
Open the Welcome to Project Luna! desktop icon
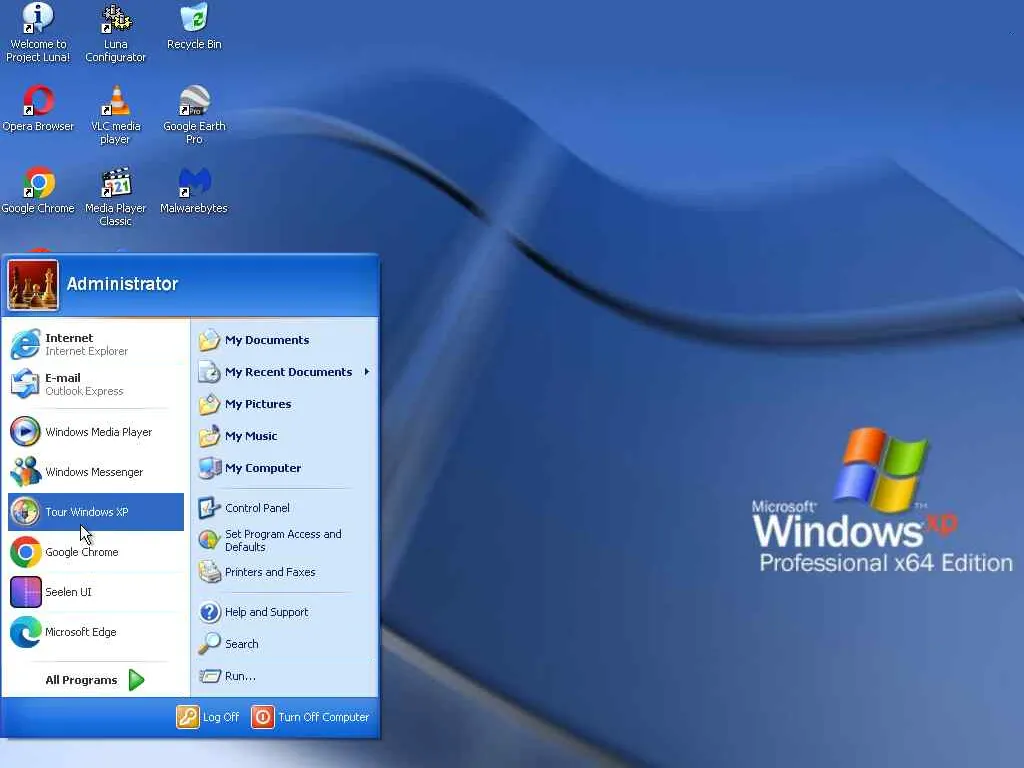38,33
